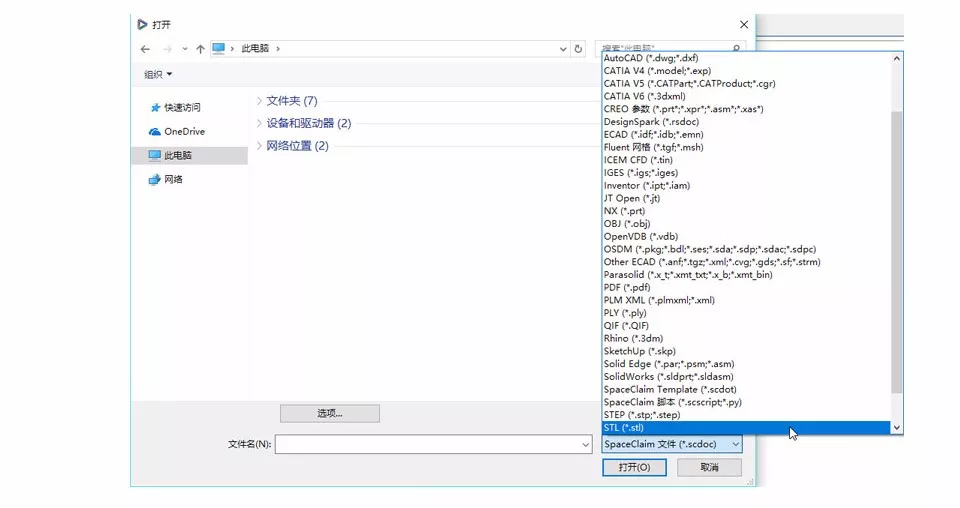Click the file type list scroll down arrow

click(896, 428)
